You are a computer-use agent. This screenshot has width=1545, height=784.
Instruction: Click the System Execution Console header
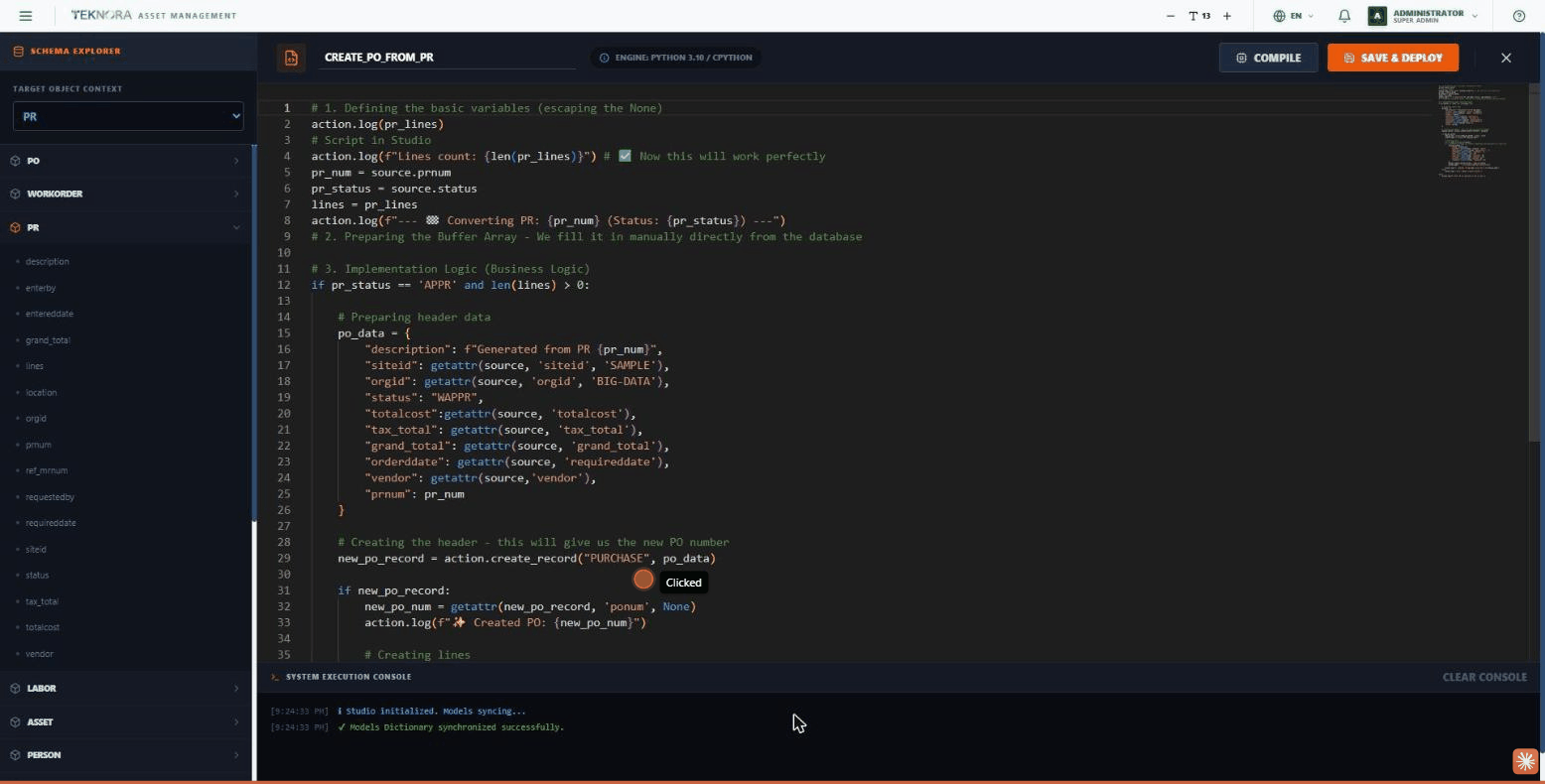pos(348,677)
